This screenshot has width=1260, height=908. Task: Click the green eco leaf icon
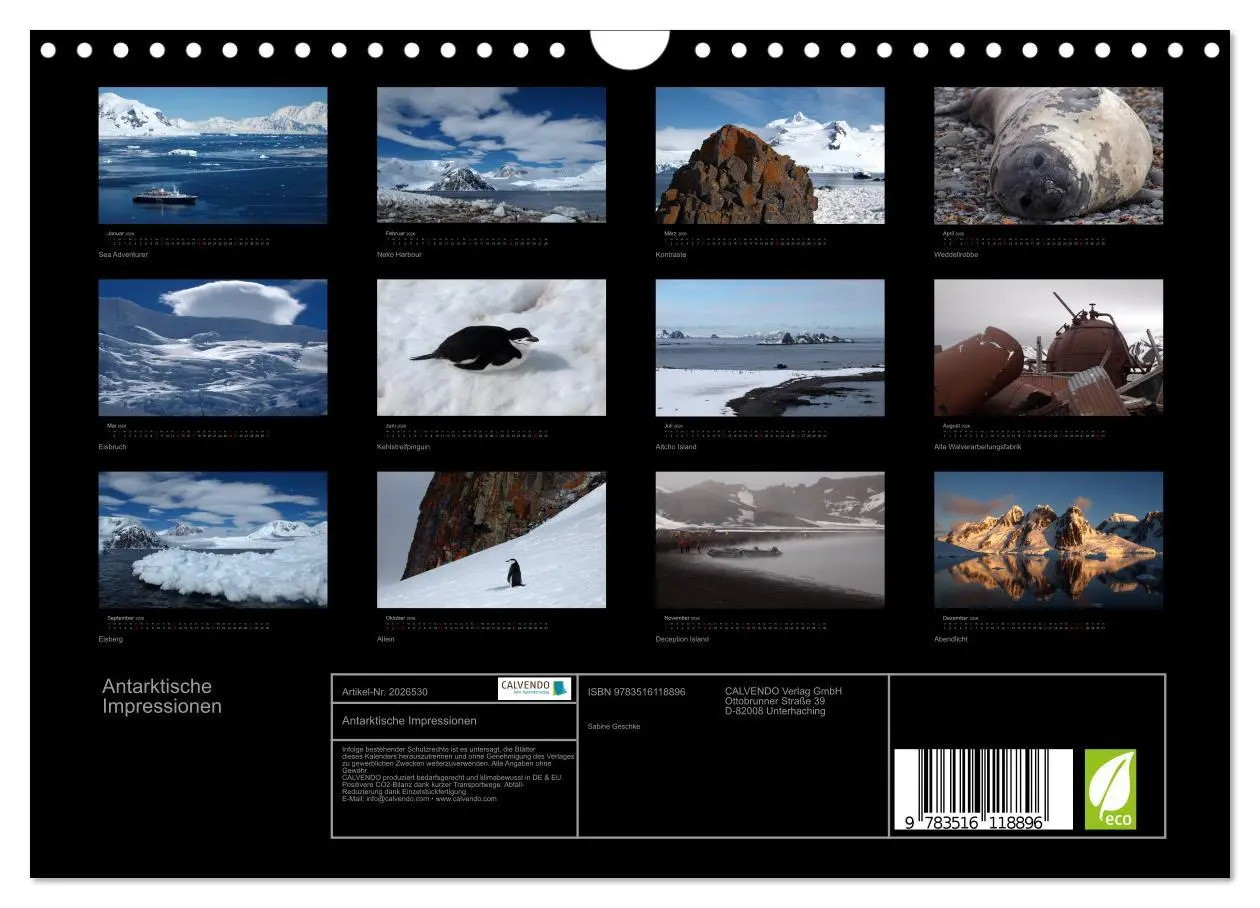coord(1111,789)
